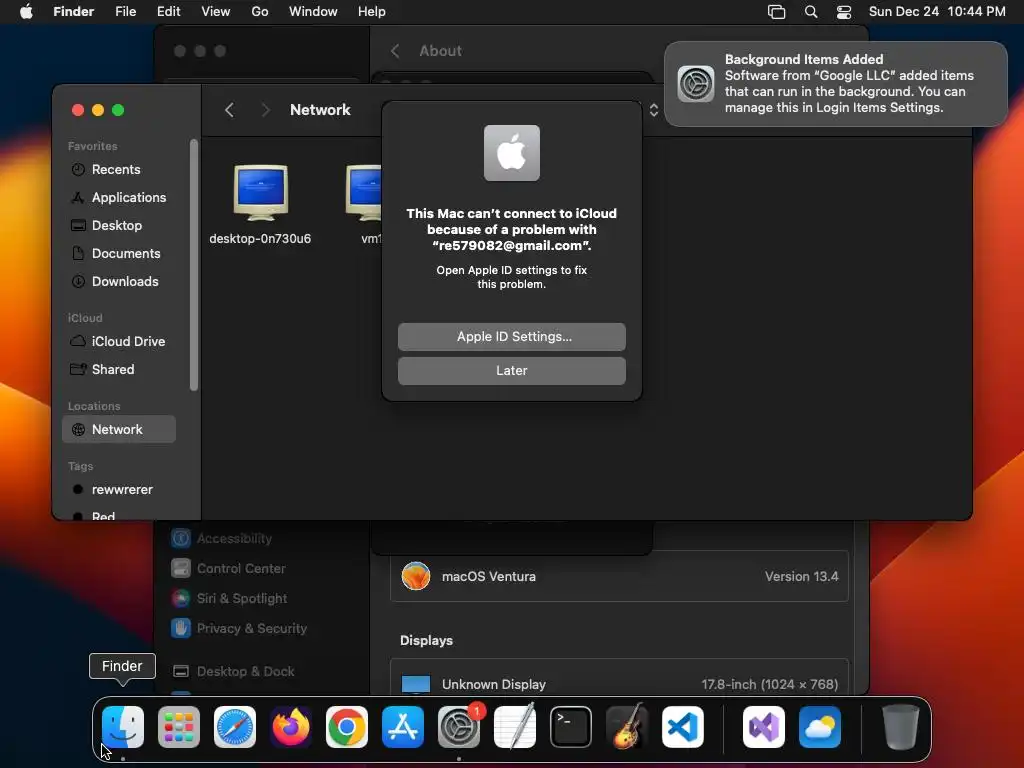The height and width of the screenshot is (768, 1024).
Task: Open Finder from the Dock
Action: pyautogui.click(x=123, y=727)
